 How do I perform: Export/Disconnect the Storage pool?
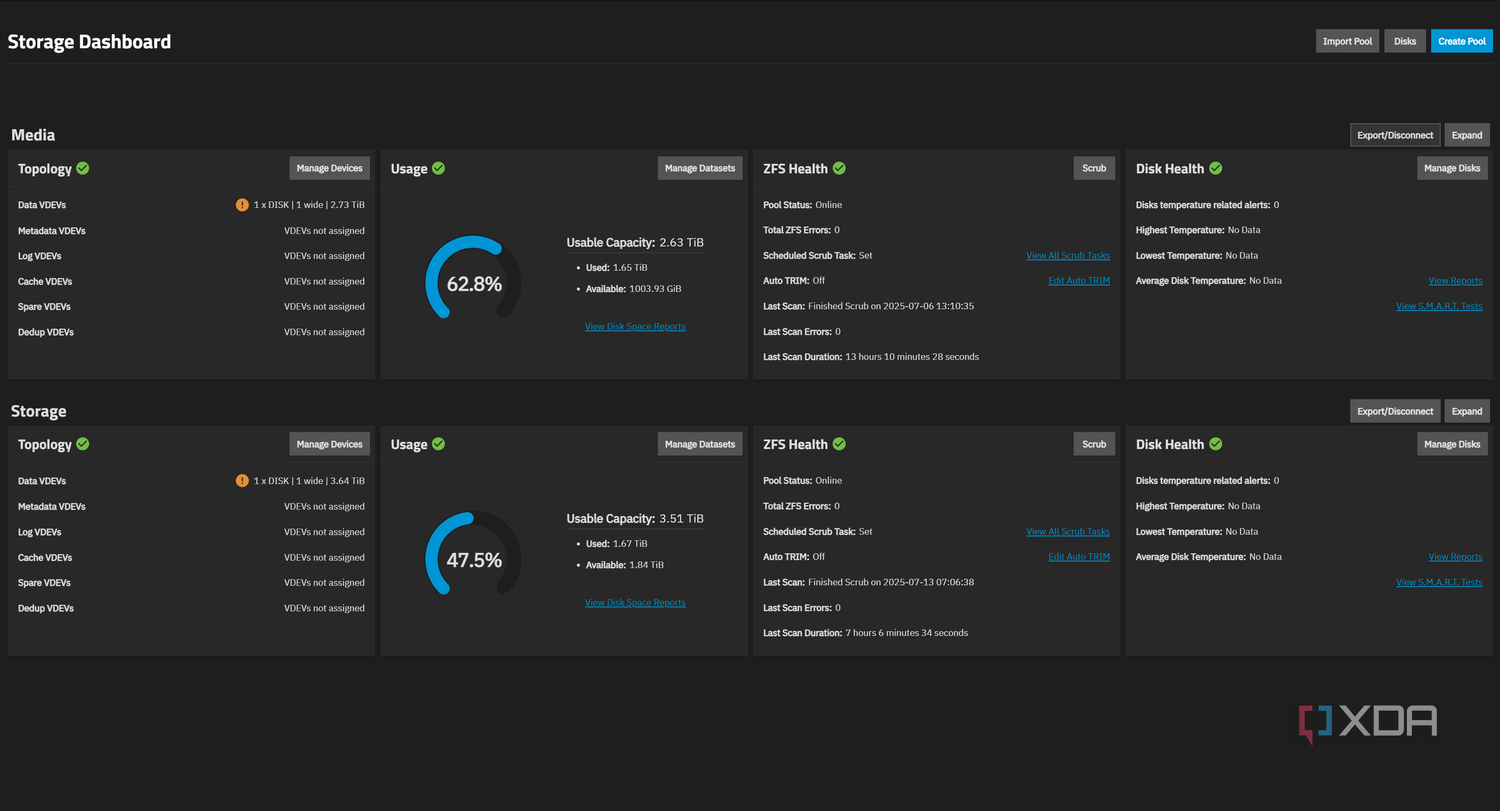click(x=1395, y=411)
